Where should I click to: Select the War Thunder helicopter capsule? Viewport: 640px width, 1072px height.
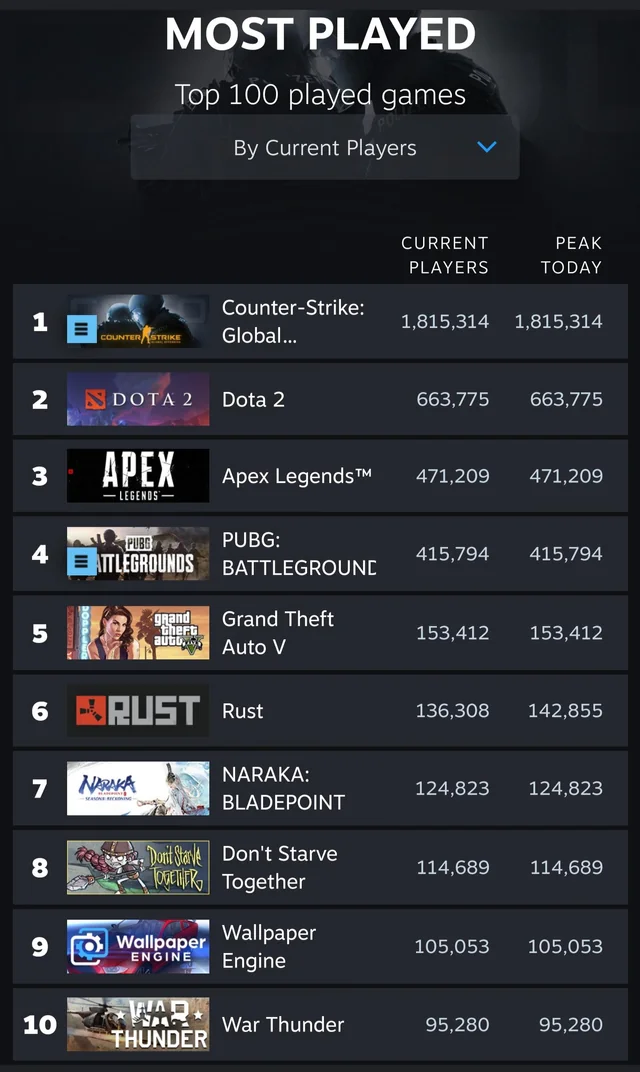(138, 1024)
